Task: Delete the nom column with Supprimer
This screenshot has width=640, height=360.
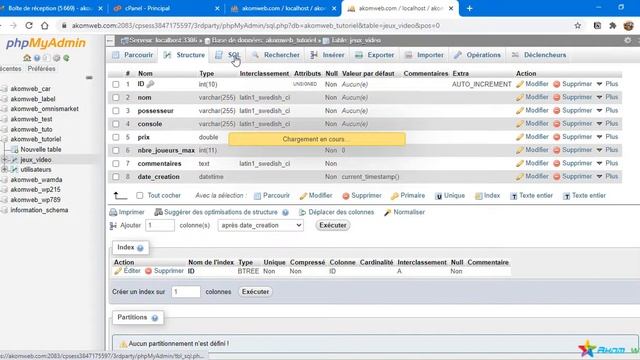Action: (x=573, y=97)
